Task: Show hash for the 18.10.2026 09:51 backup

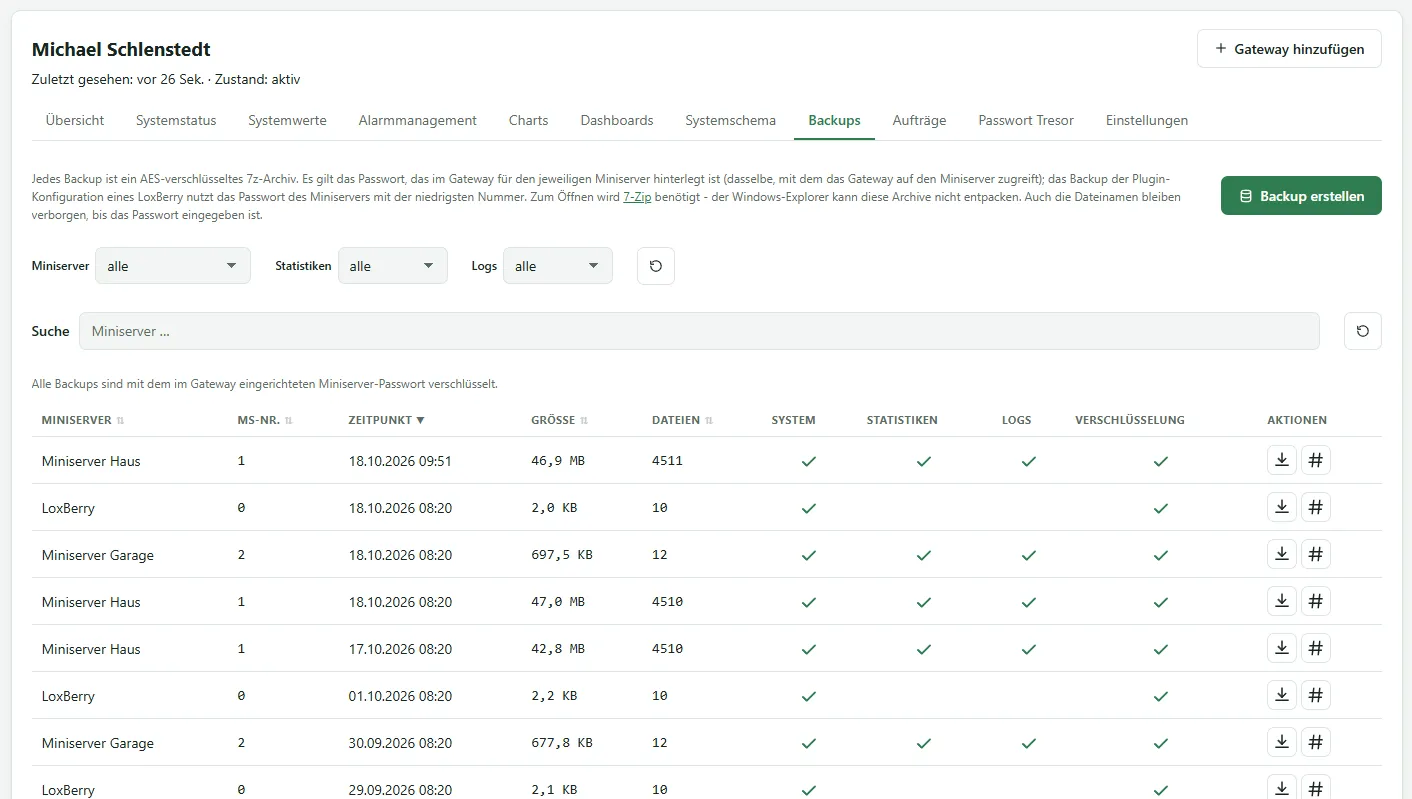Action: click(x=1316, y=460)
